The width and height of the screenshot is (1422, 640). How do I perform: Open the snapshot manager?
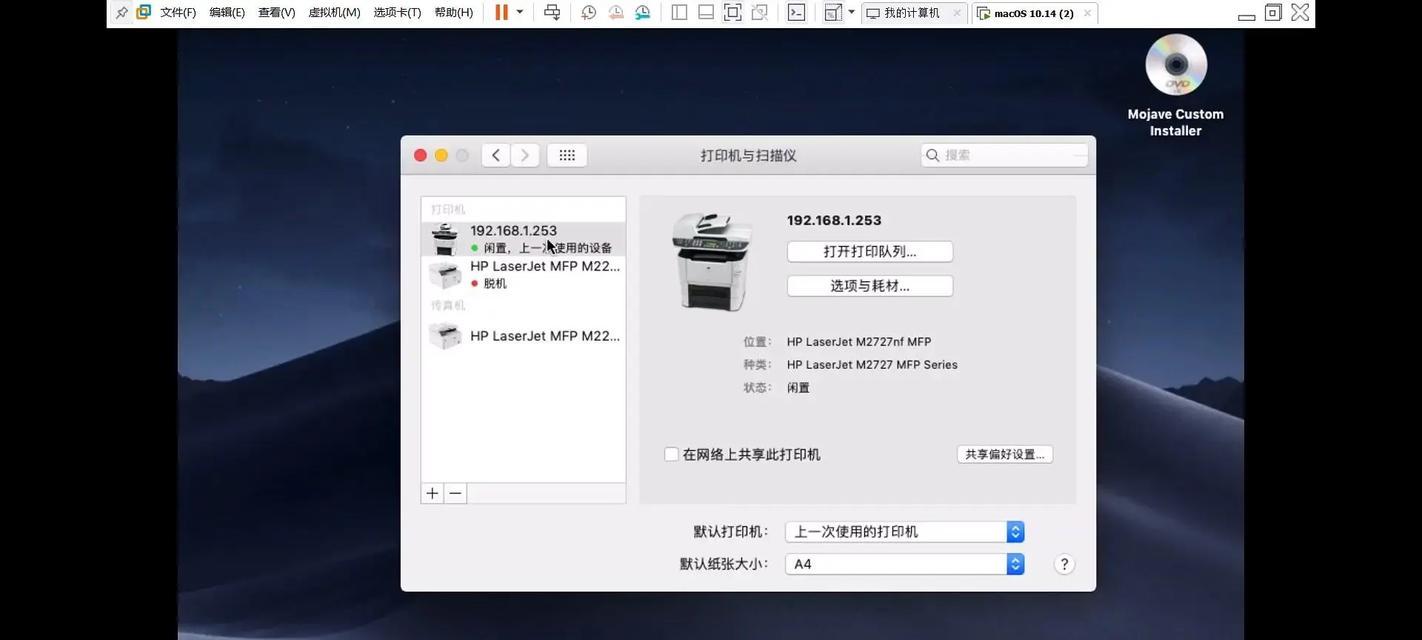tap(643, 12)
